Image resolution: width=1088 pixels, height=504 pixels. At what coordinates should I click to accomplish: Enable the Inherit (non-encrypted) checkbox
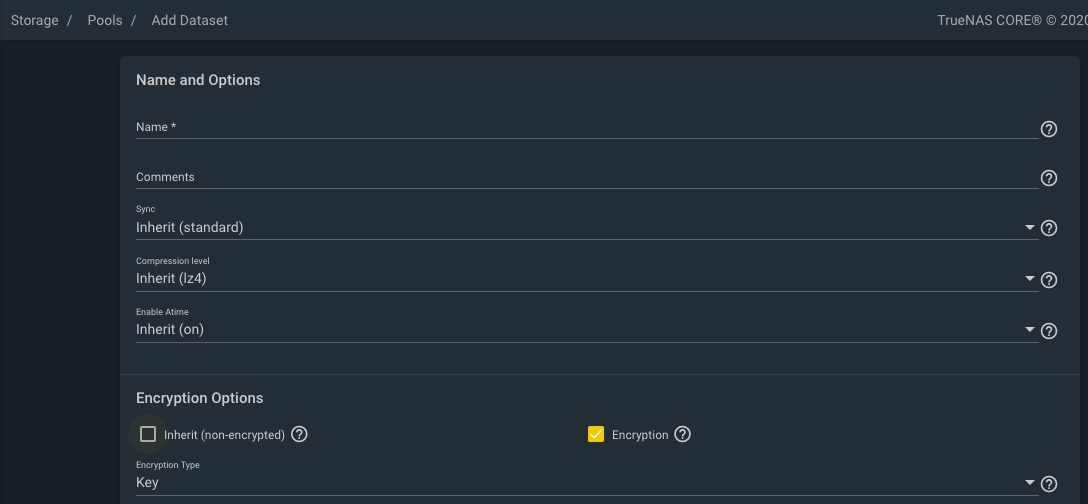point(148,434)
